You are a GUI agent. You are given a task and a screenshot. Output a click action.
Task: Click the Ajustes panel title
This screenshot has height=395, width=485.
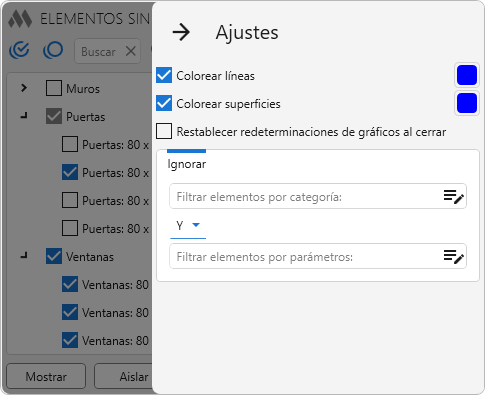click(x=247, y=33)
